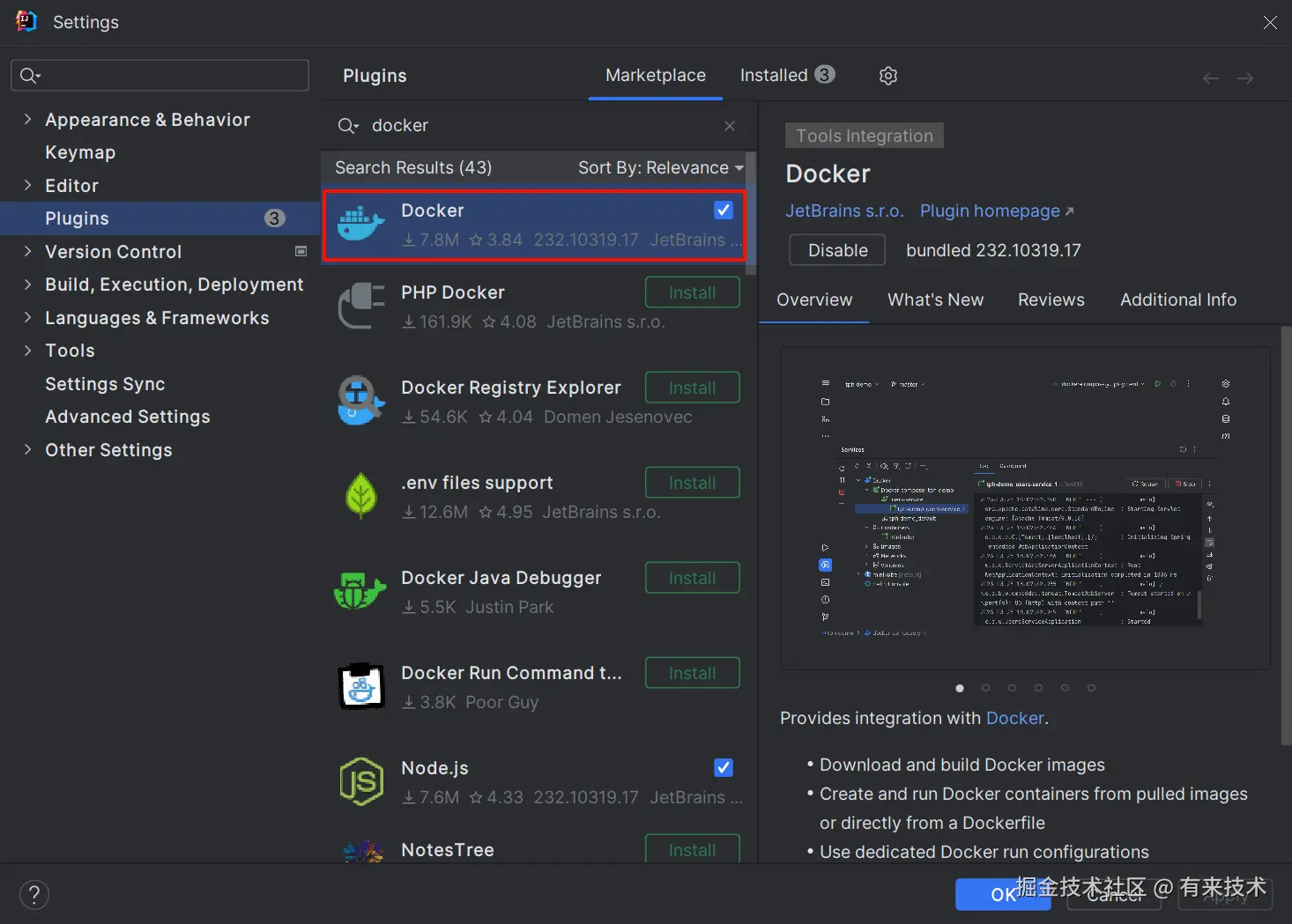Image resolution: width=1292 pixels, height=924 pixels.
Task: Click the back navigation arrow
Action: point(1211,78)
